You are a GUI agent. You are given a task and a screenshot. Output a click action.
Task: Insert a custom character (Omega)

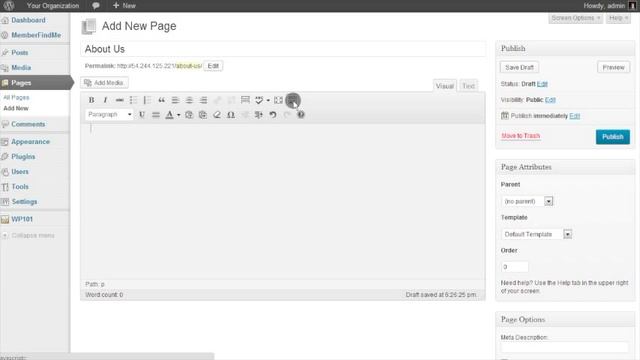coord(231,115)
